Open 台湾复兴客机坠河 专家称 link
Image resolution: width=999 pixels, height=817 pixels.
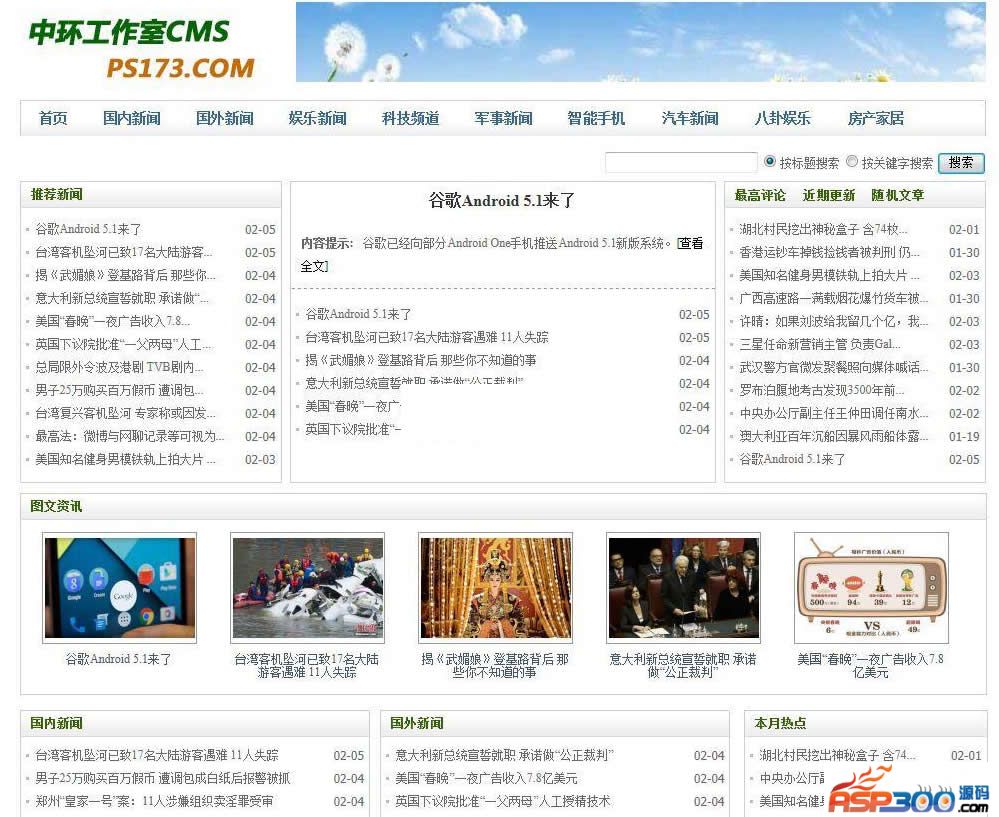(126, 413)
